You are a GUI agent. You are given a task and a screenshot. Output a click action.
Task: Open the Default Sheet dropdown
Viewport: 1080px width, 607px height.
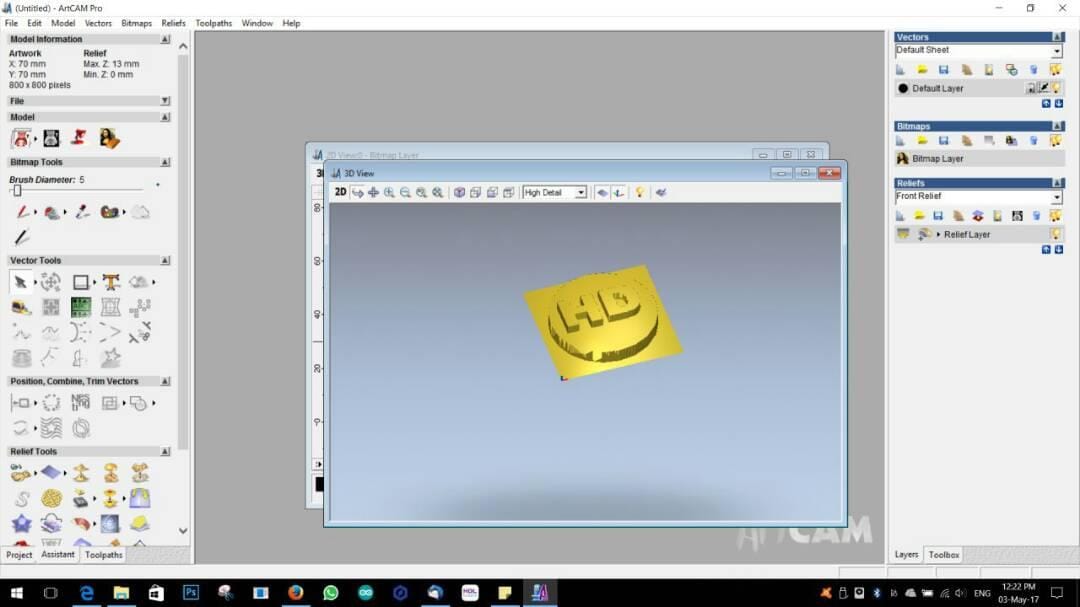tap(1057, 51)
